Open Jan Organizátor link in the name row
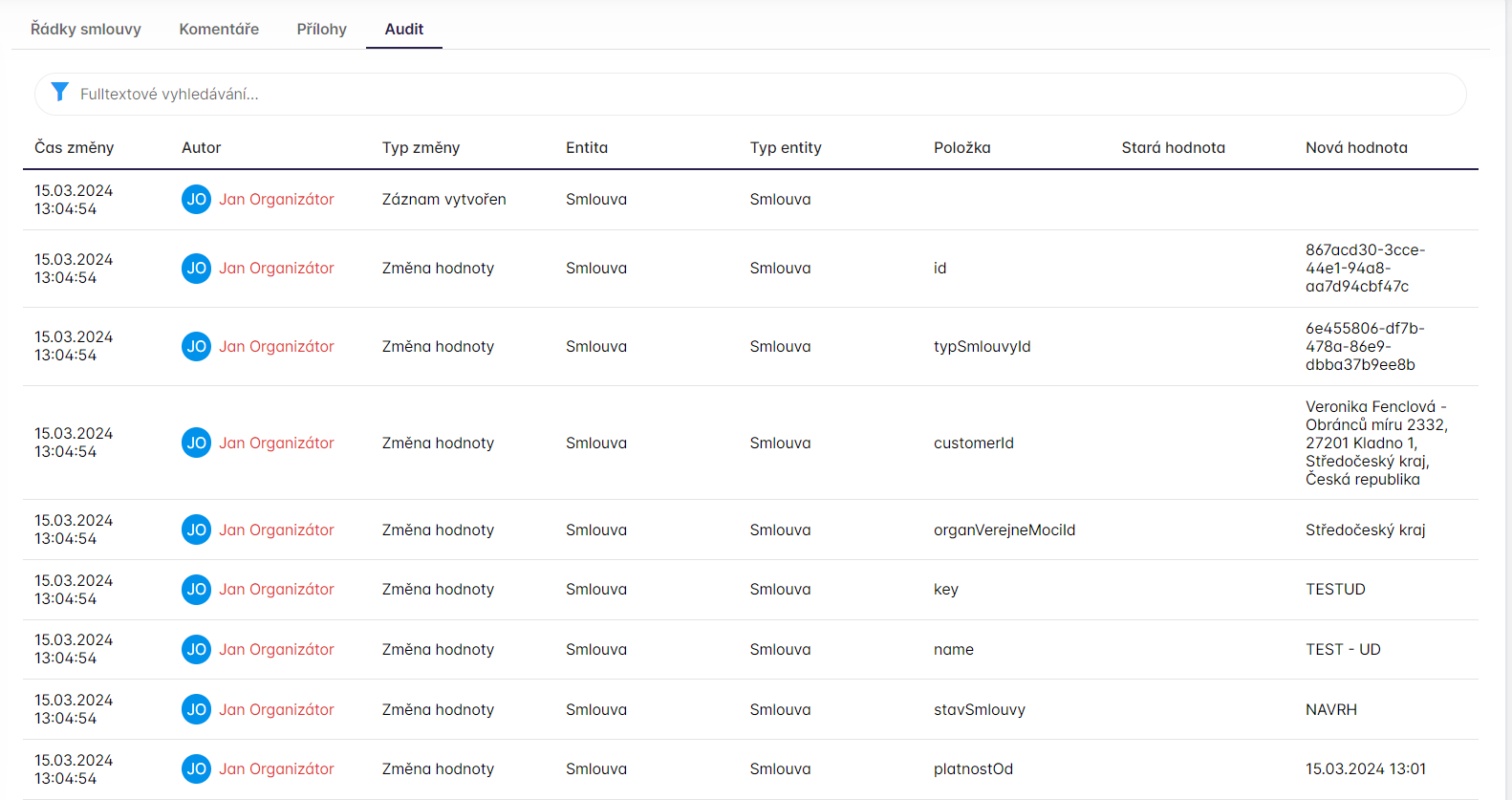 click(x=276, y=649)
